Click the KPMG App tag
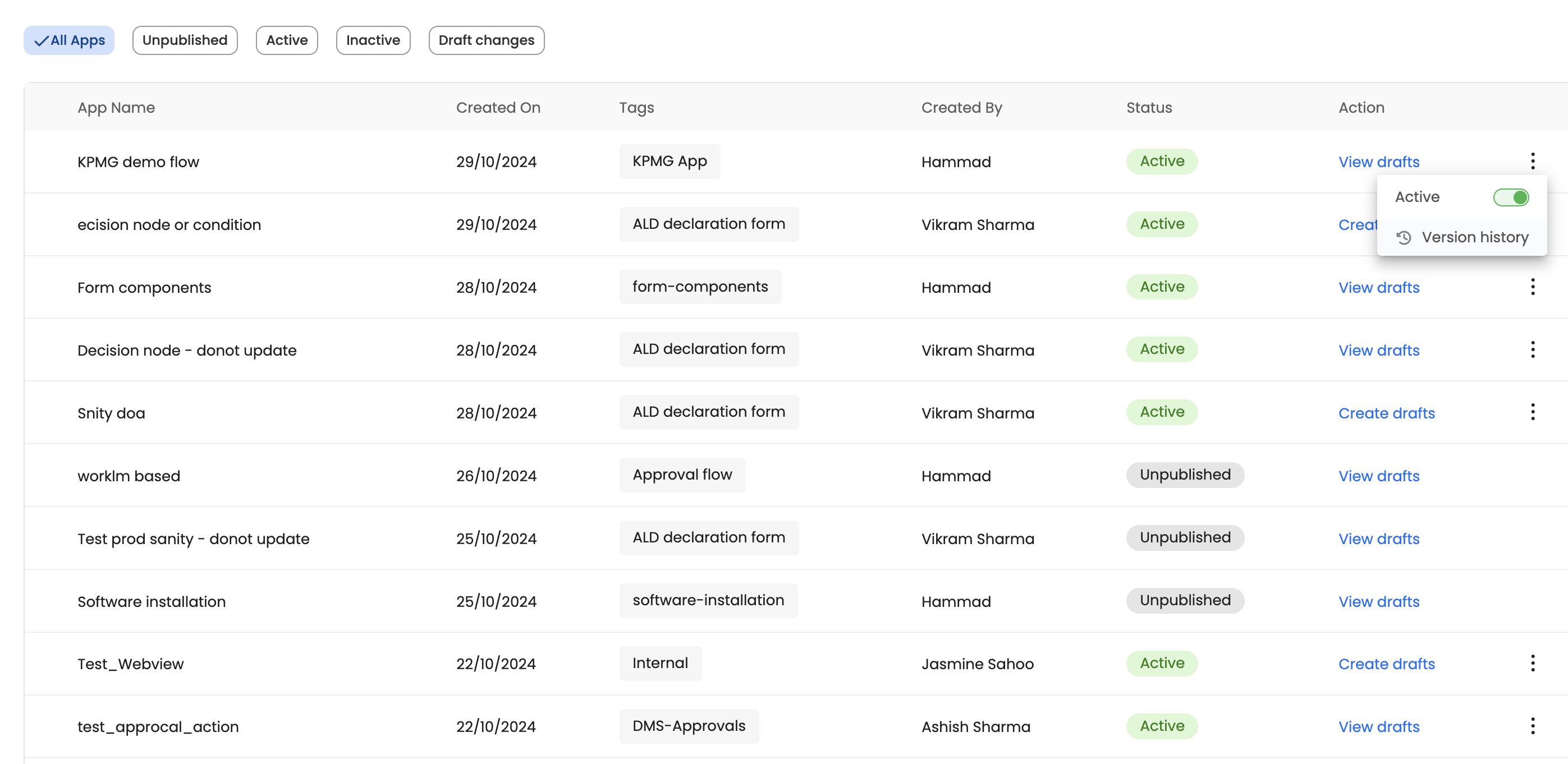The width and height of the screenshot is (1568, 764). click(x=669, y=161)
